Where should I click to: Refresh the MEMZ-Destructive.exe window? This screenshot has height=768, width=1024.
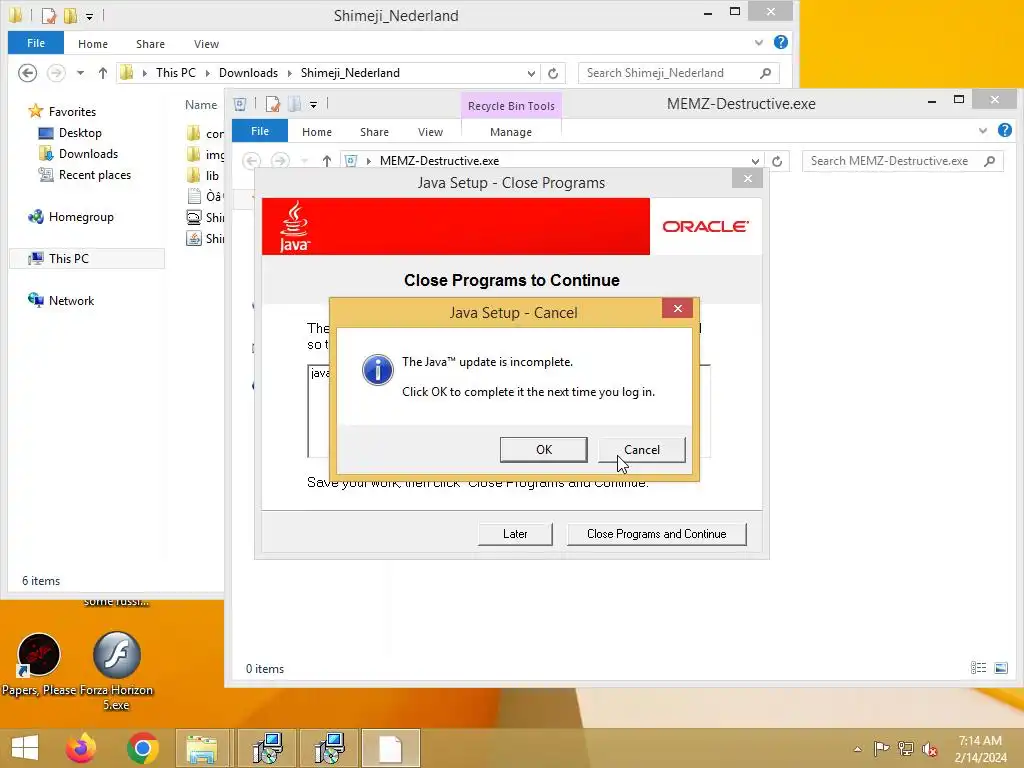[x=777, y=161]
